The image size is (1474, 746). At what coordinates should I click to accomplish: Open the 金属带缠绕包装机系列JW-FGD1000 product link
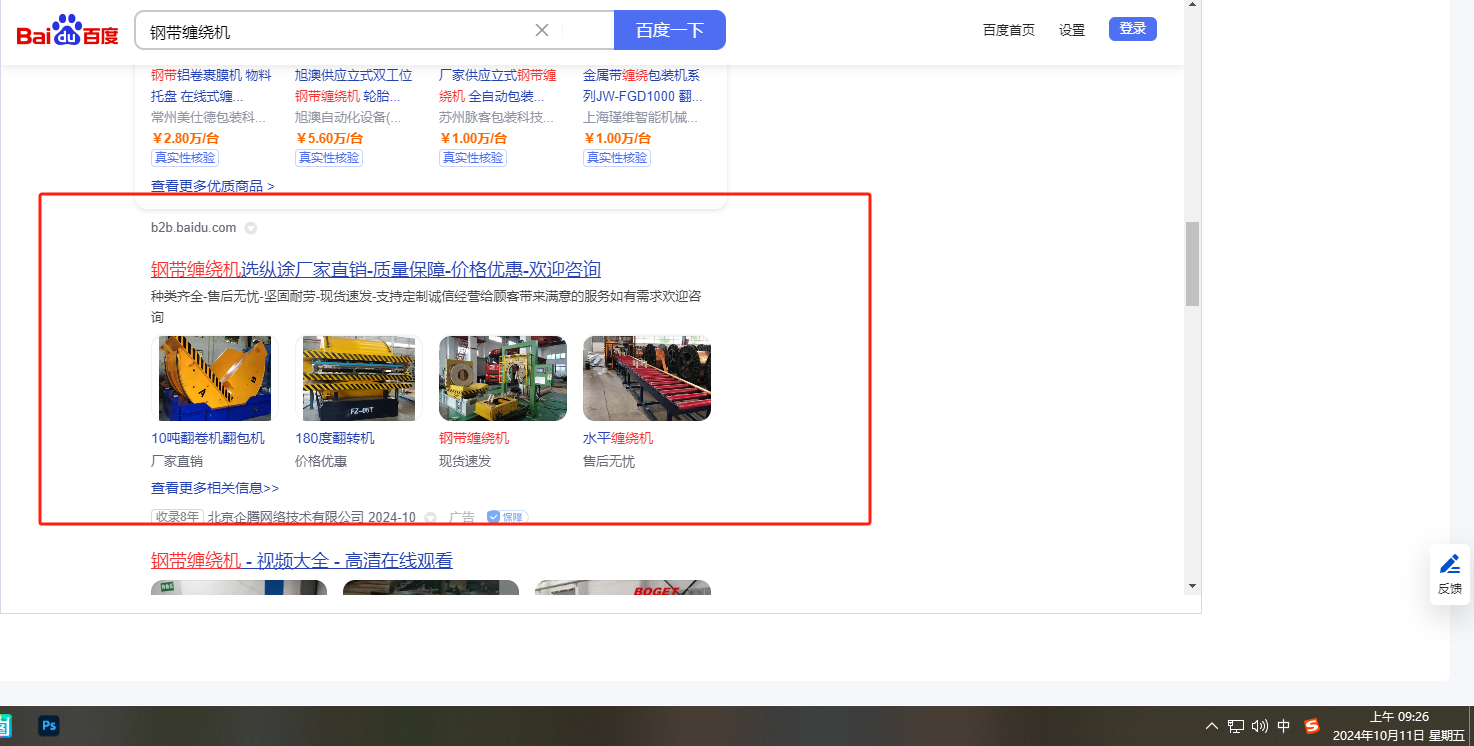[x=643, y=86]
